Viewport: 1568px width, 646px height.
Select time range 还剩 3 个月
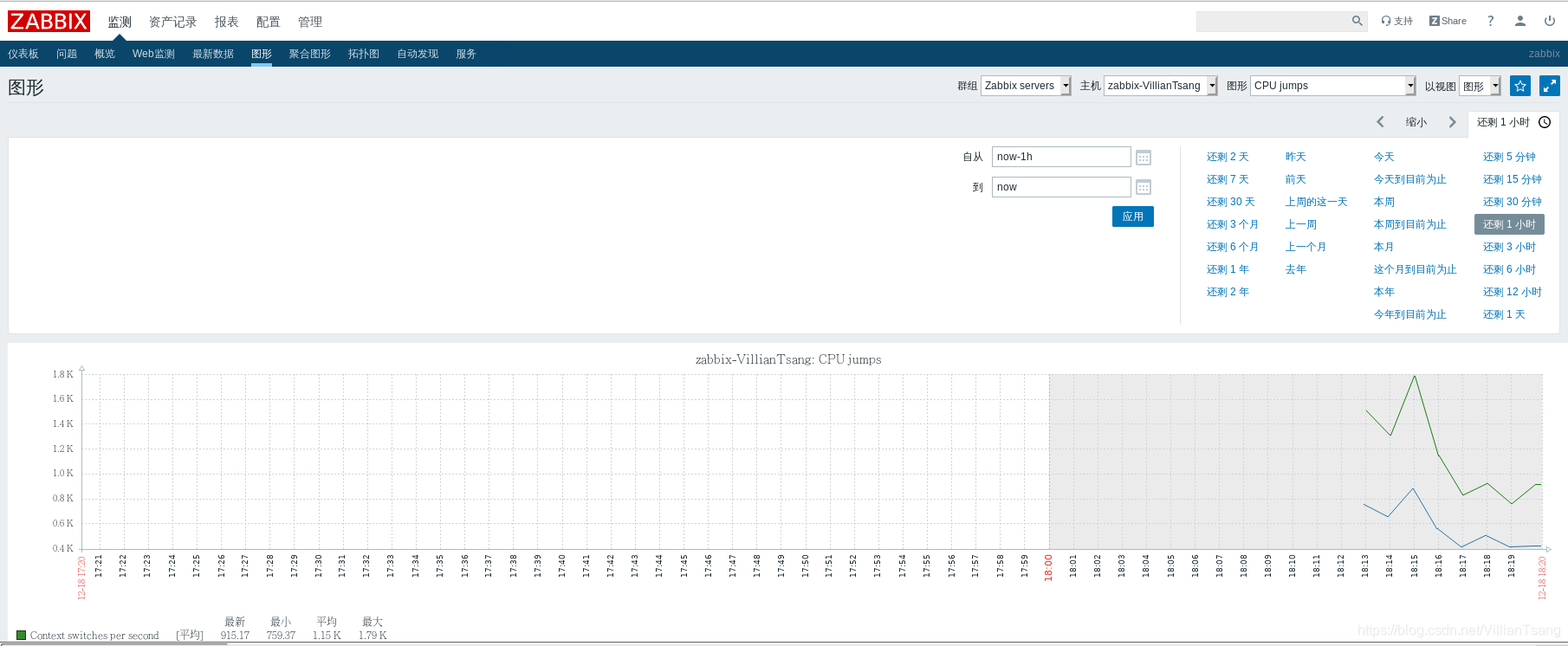1233,224
